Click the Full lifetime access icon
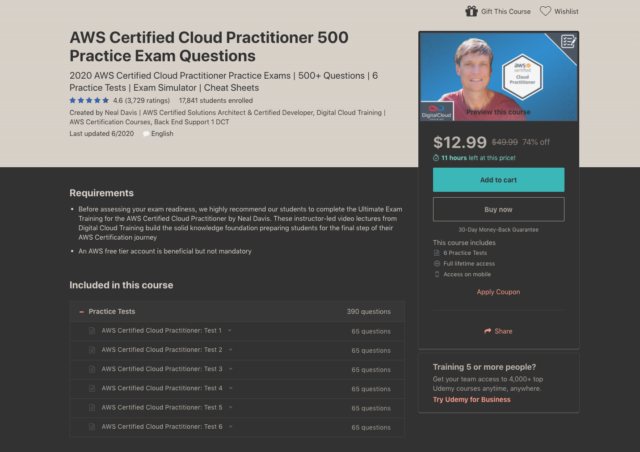This screenshot has width=640, height=452. click(x=437, y=264)
